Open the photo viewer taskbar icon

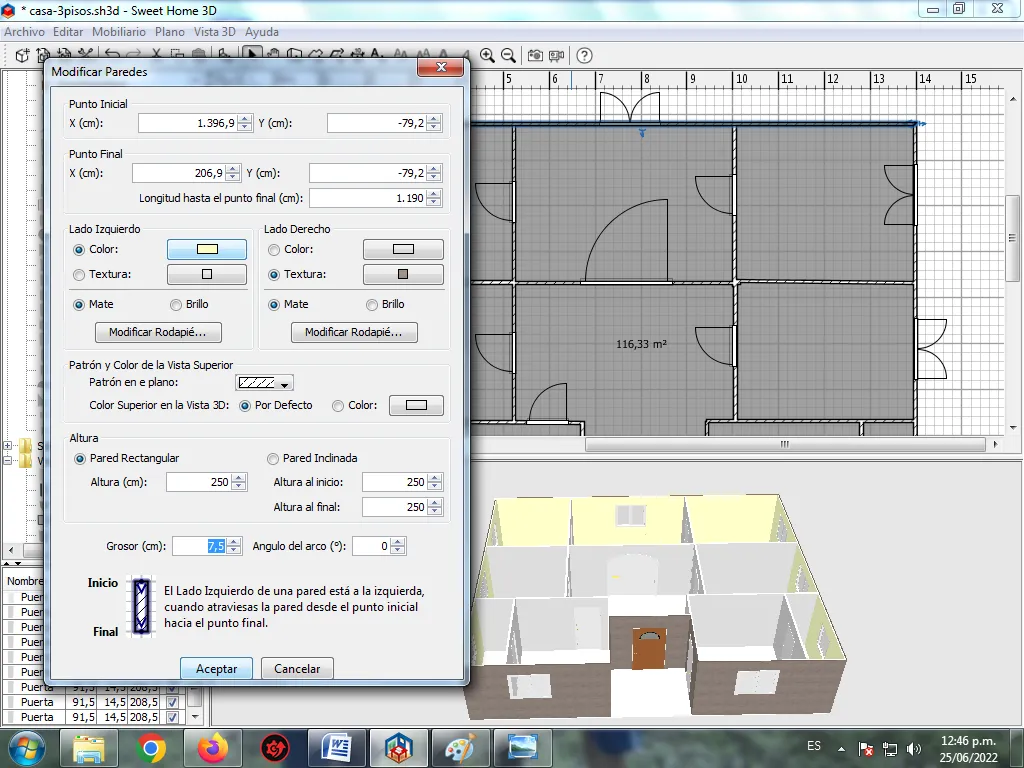523,748
